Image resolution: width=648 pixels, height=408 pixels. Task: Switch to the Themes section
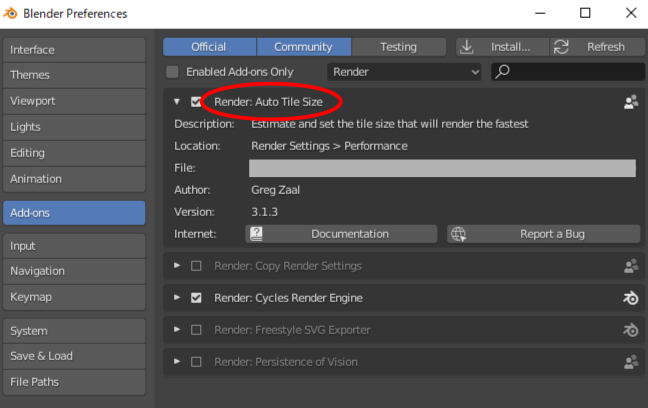[x=74, y=75]
